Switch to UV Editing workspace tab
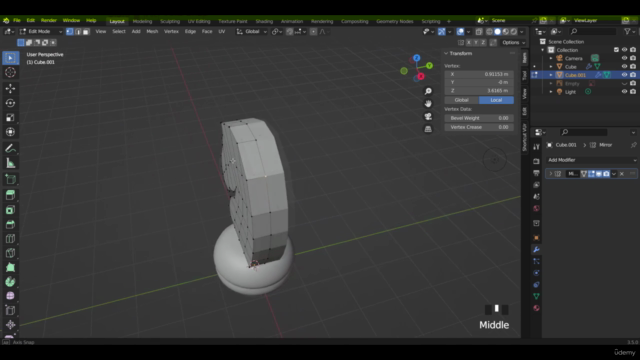 click(199, 21)
